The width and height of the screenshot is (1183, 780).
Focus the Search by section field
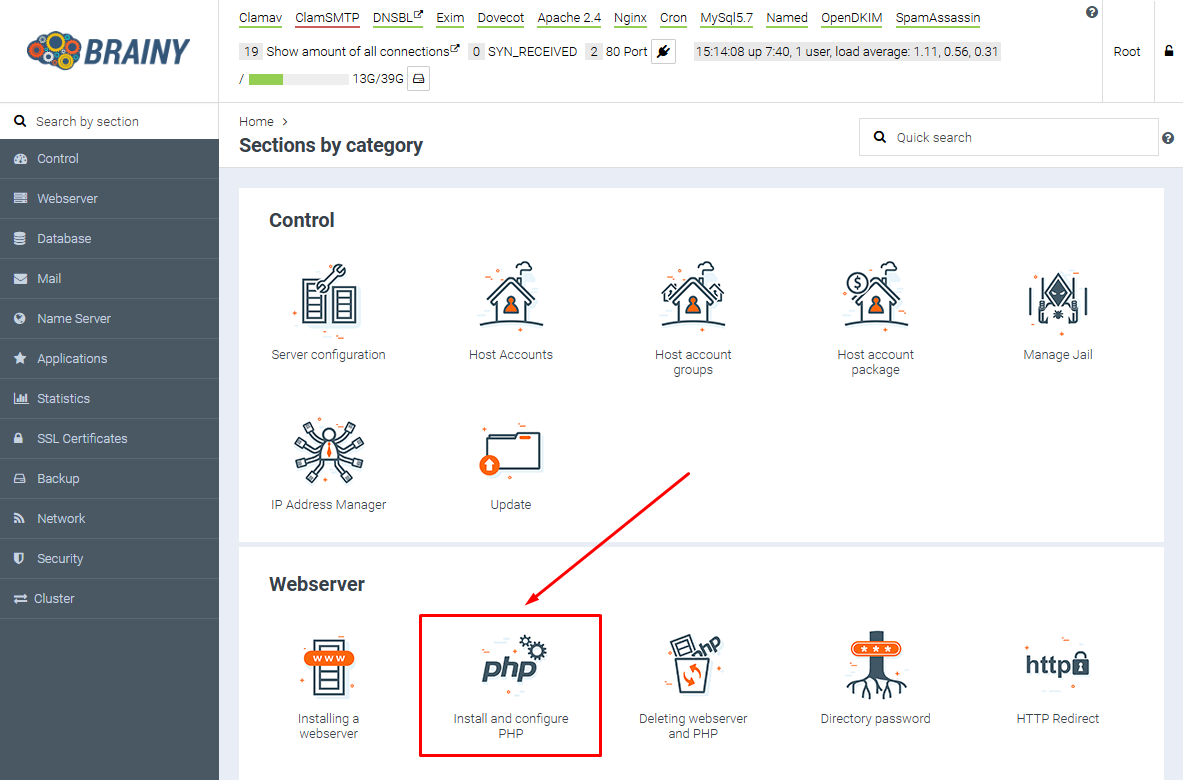109,121
